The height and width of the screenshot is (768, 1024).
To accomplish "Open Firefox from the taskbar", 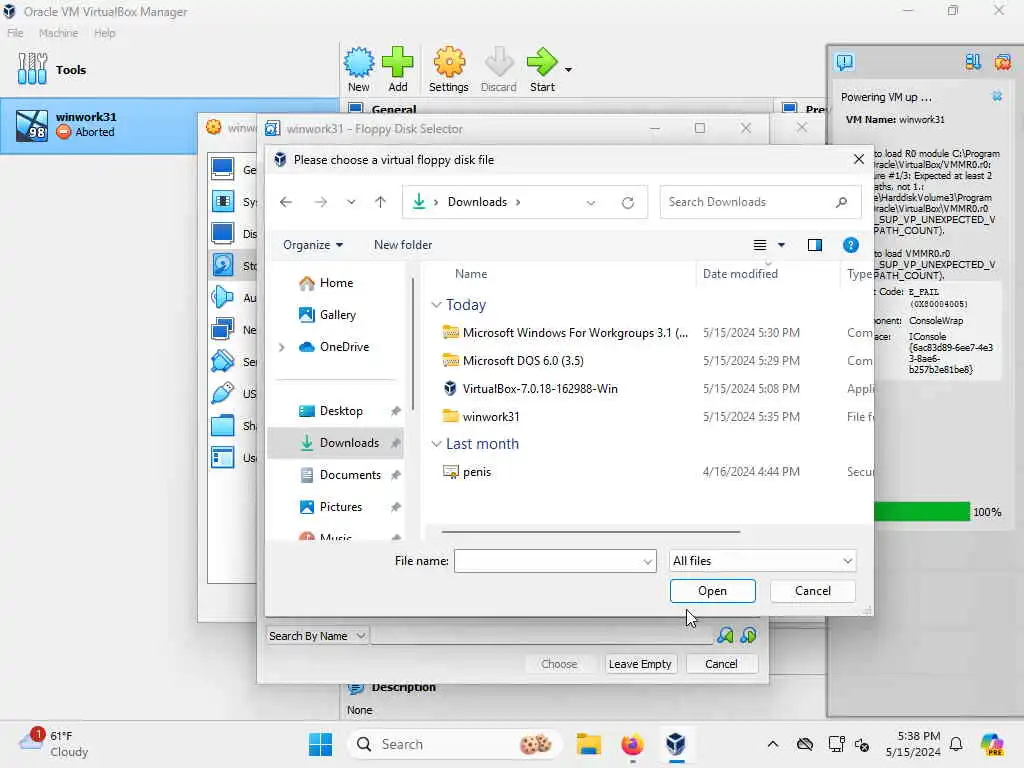I will [x=632, y=744].
